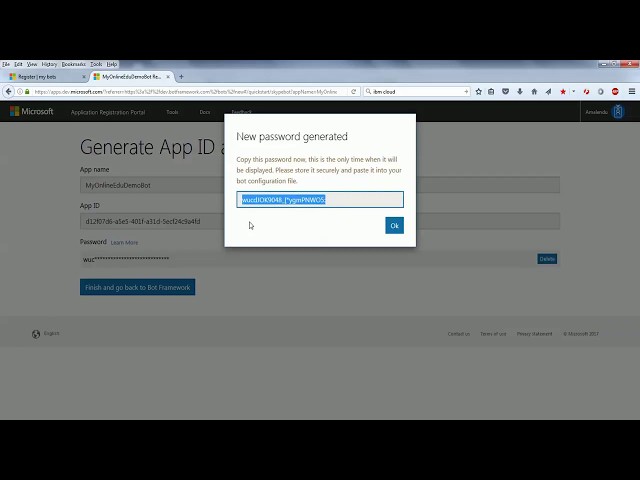Click the paper plane send icon
The width and height of the screenshot is (640, 480).
[548, 91]
